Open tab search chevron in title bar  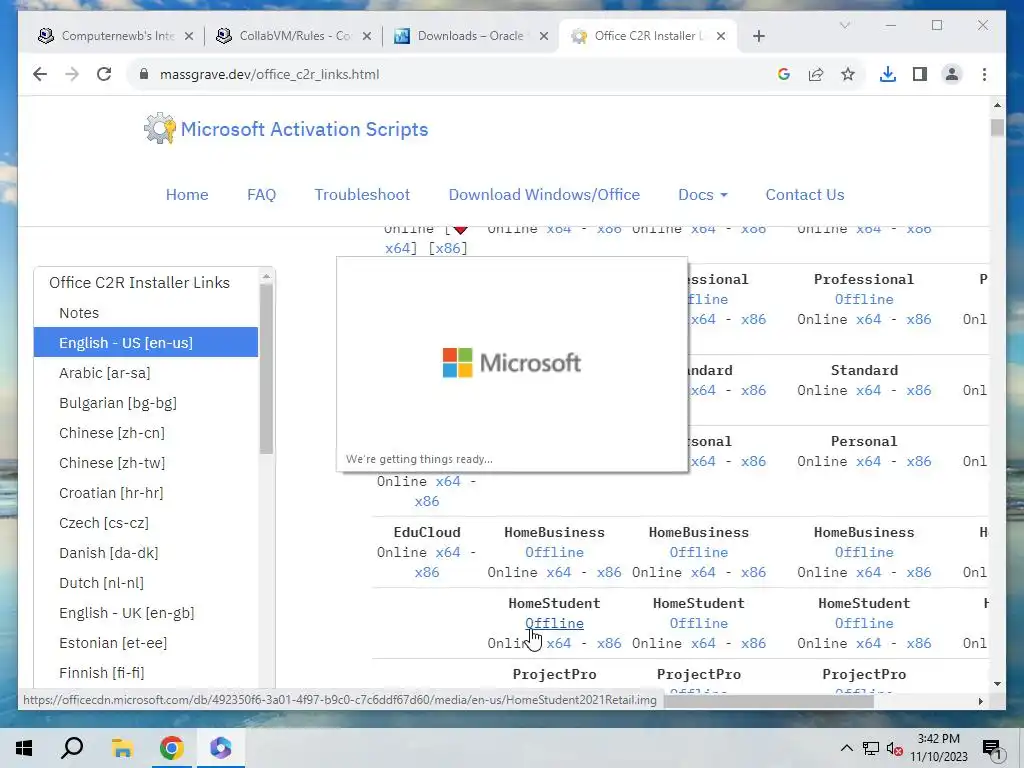[x=844, y=25]
